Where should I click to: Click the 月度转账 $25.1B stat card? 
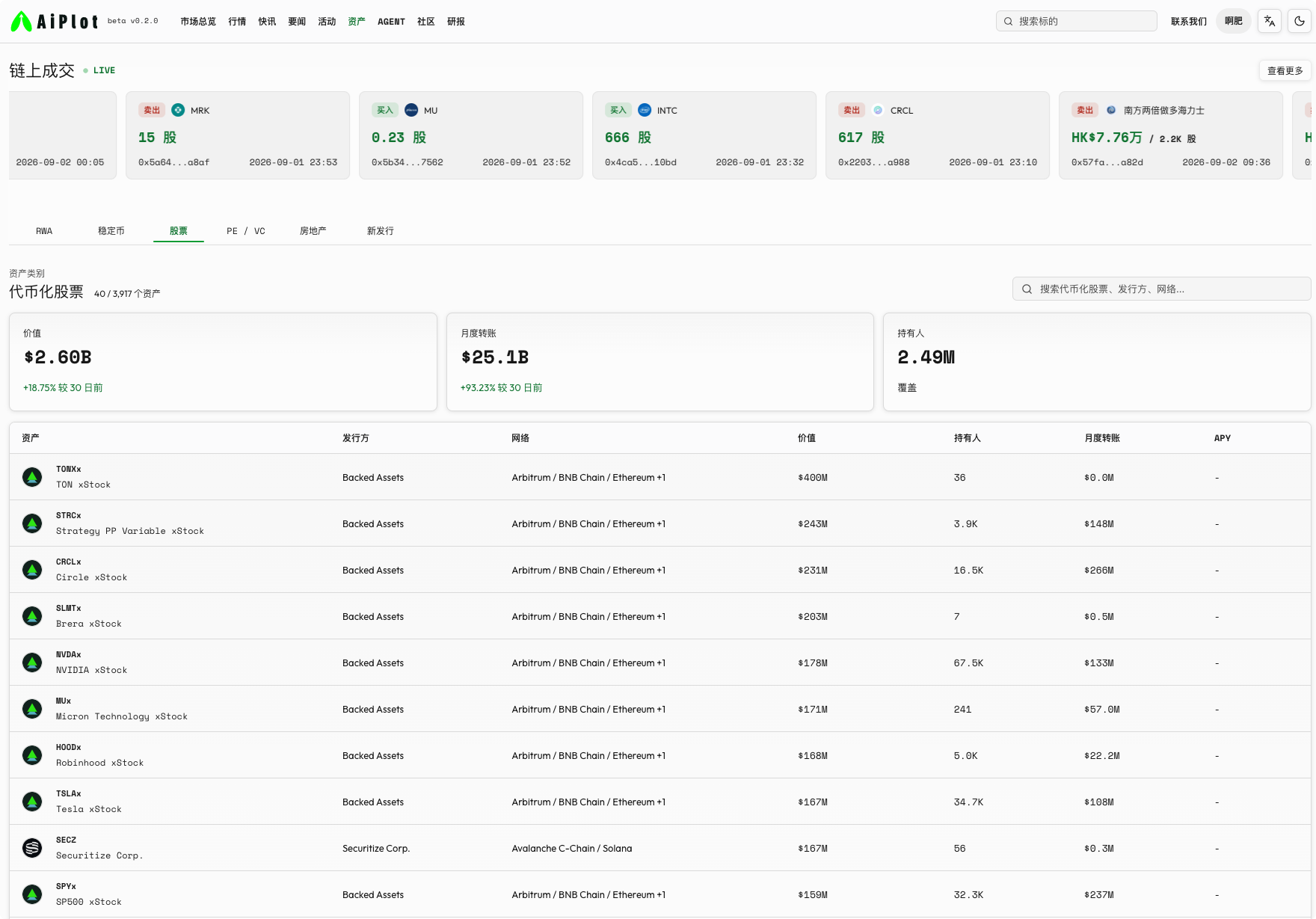pos(660,362)
